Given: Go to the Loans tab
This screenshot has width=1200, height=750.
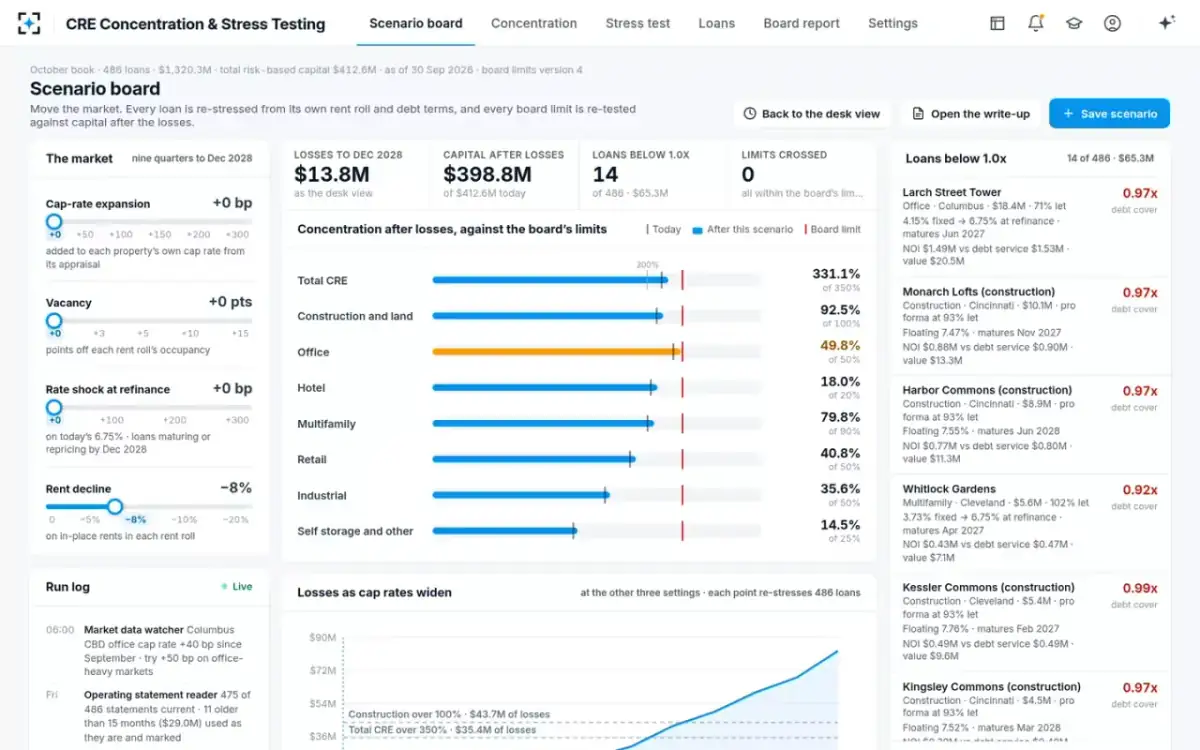Looking at the screenshot, I should point(717,23).
